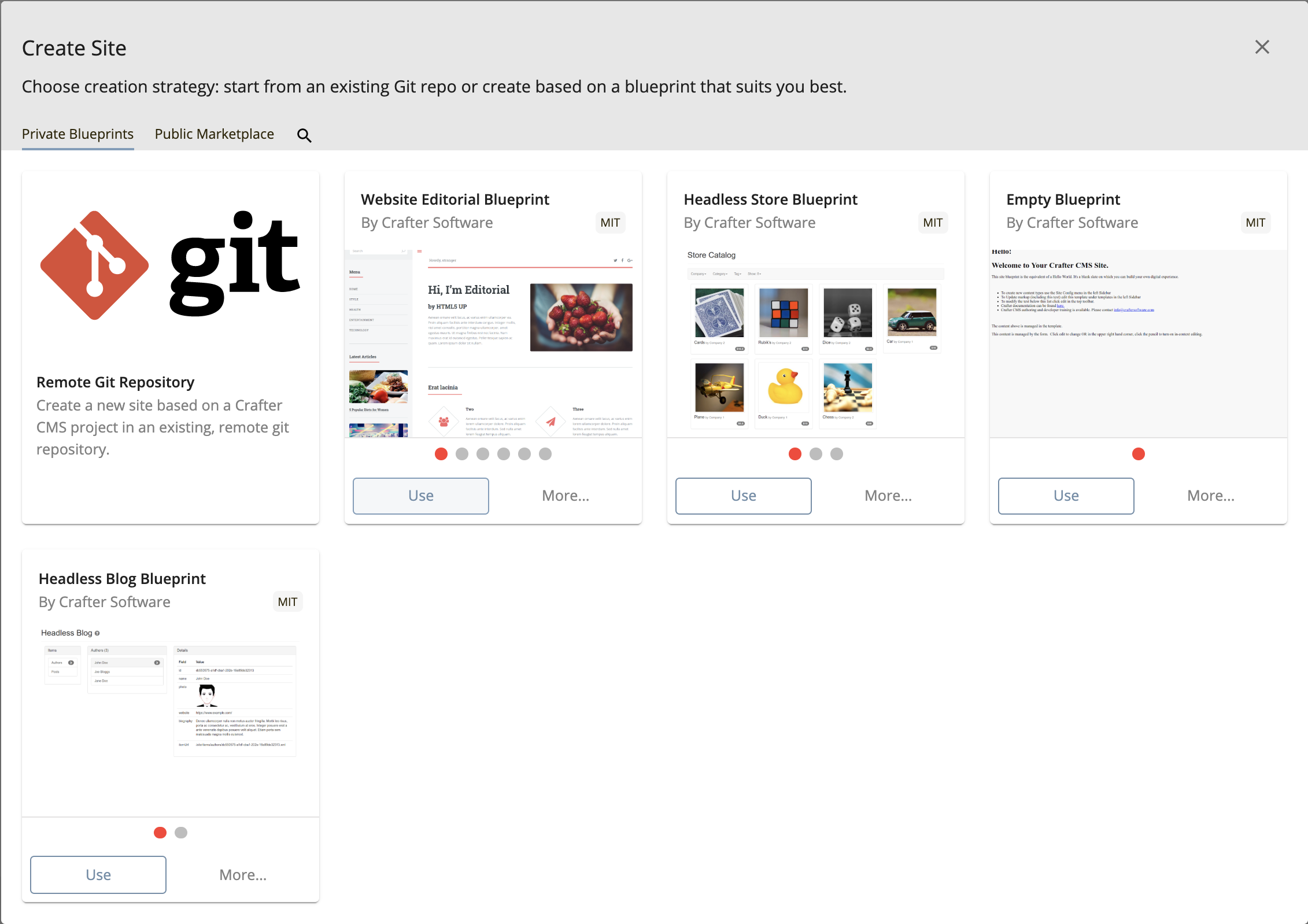Click the Website Editorial preview screenshot
The image size is (1308, 924).
[x=493, y=343]
